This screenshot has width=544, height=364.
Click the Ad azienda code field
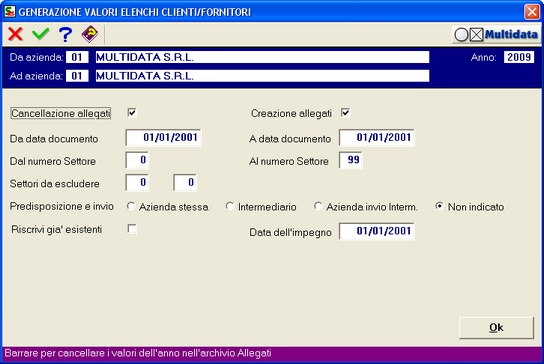pos(77,76)
